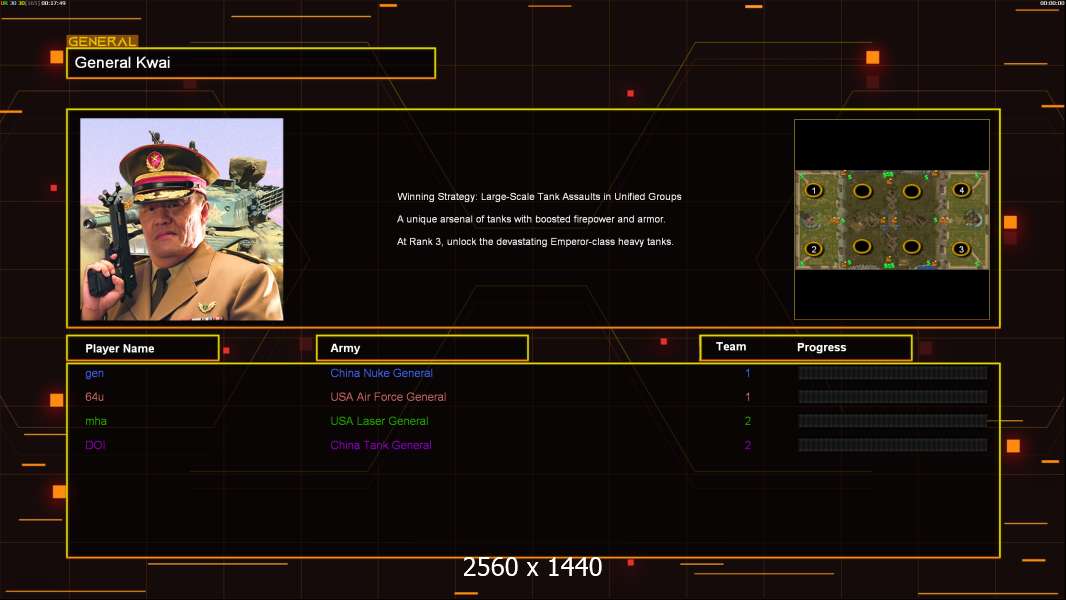The width and height of the screenshot is (1066, 600).
Task: Click the Team column header
Action: [x=731, y=347]
